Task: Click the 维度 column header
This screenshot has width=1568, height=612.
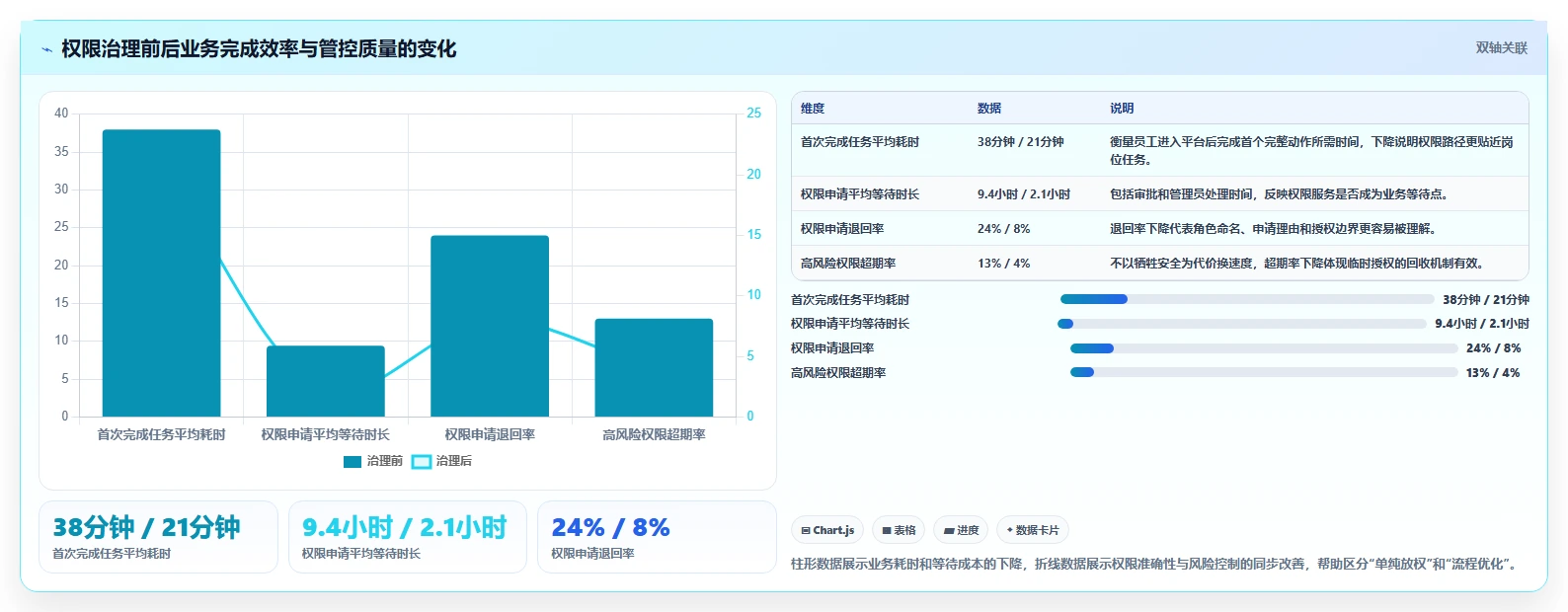Action: 813,109
